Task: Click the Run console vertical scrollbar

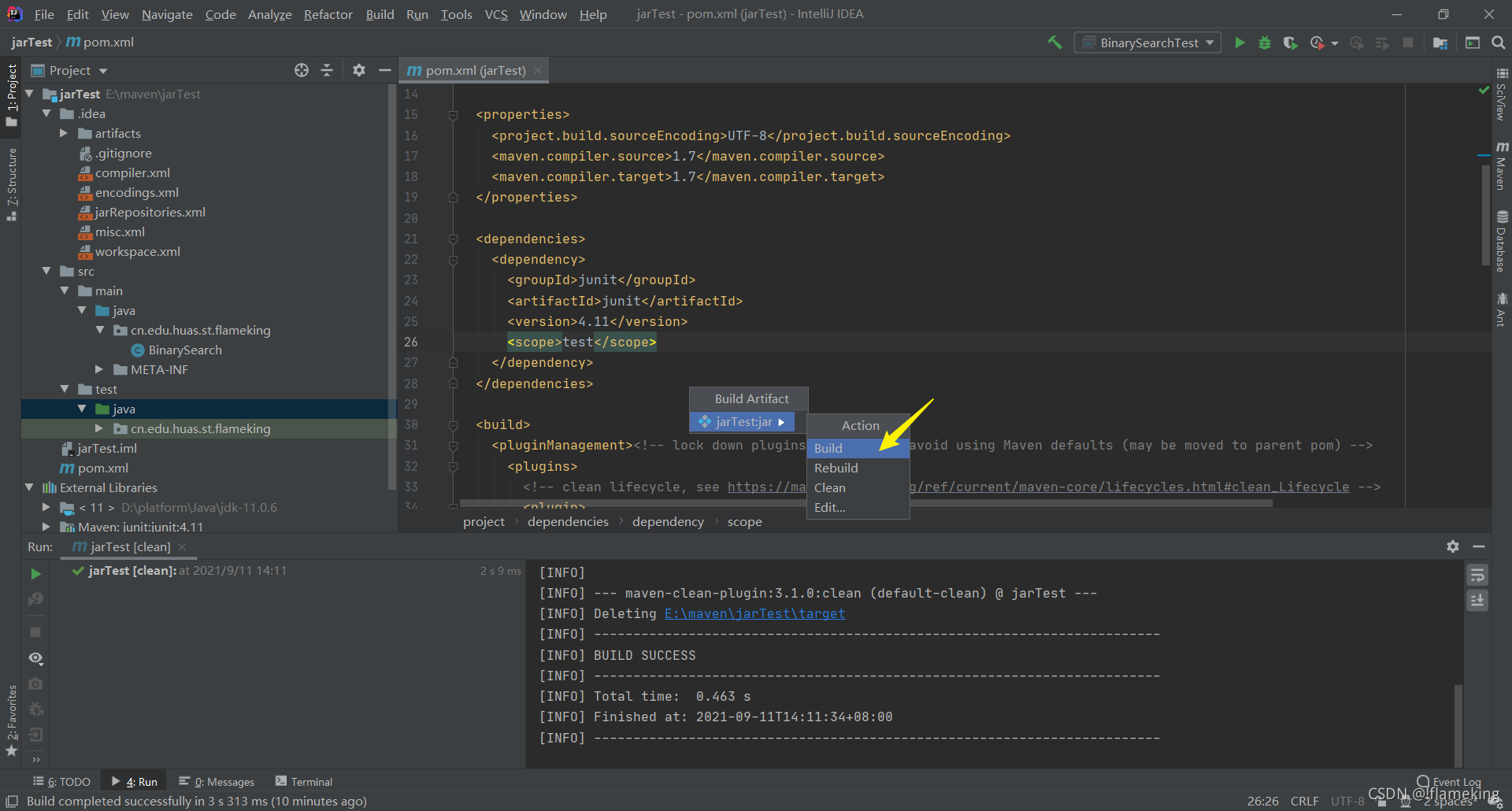Action: [1458, 724]
